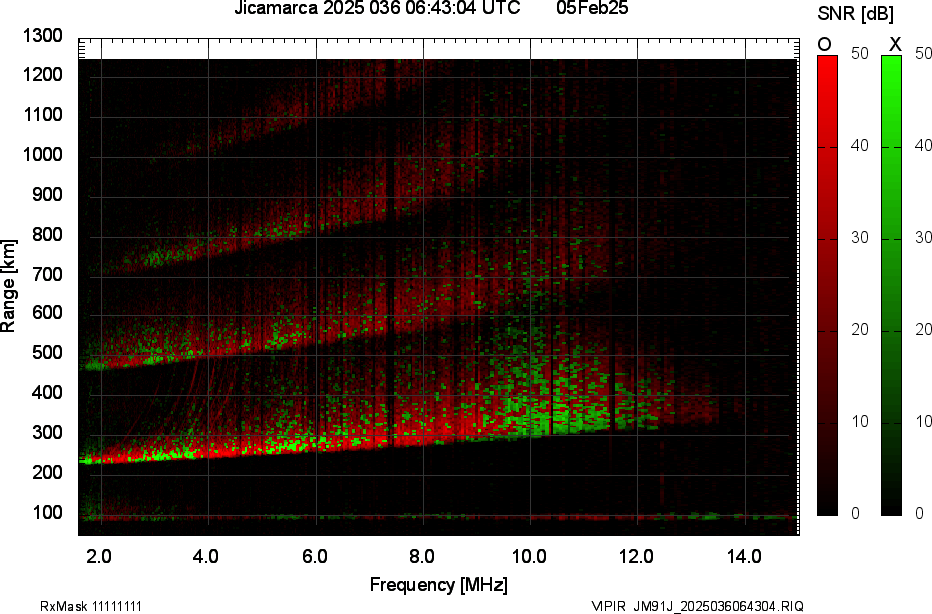
Task: Click the 4.0 frequency tick label
Action: pyautogui.click(x=206, y=556)
